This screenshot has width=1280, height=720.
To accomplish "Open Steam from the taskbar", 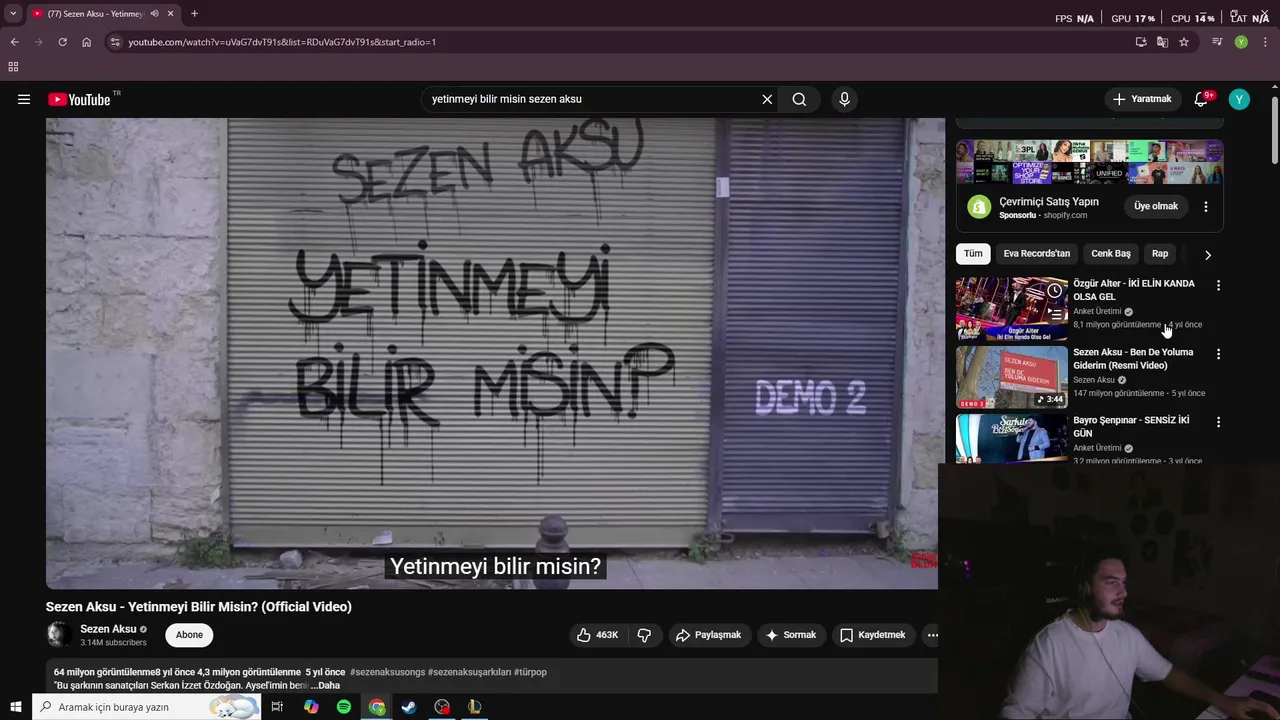I will [409, 707].
